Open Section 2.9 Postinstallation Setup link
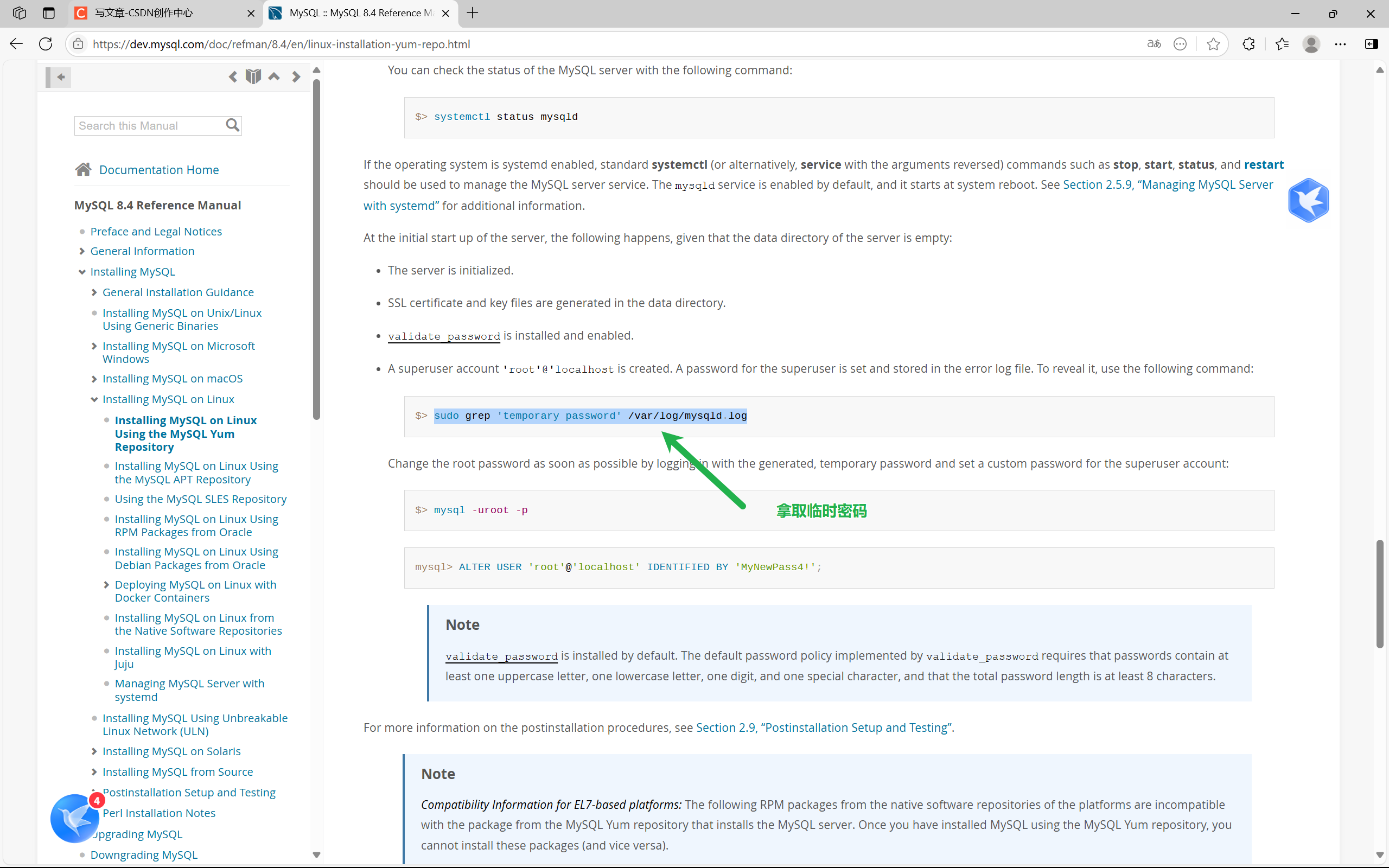Viewport: 1389px width, 868px height. [822, 727]
